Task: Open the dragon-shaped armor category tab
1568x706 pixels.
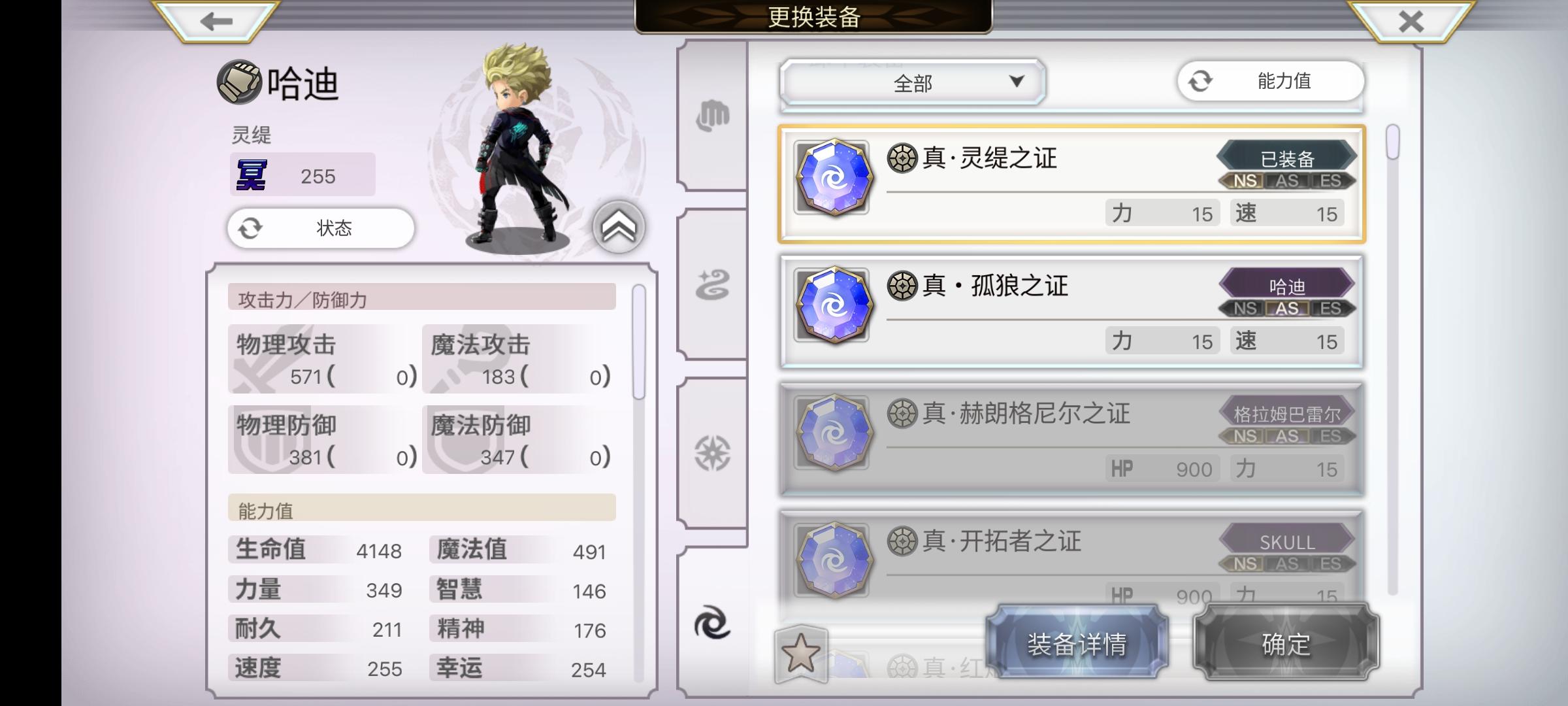Action: click(712, 285)
